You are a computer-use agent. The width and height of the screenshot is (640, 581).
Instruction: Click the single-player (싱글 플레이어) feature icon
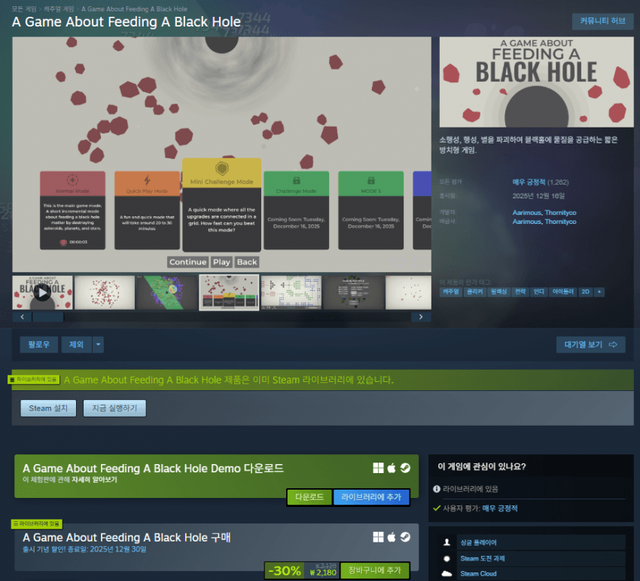[x=445, y=542]
